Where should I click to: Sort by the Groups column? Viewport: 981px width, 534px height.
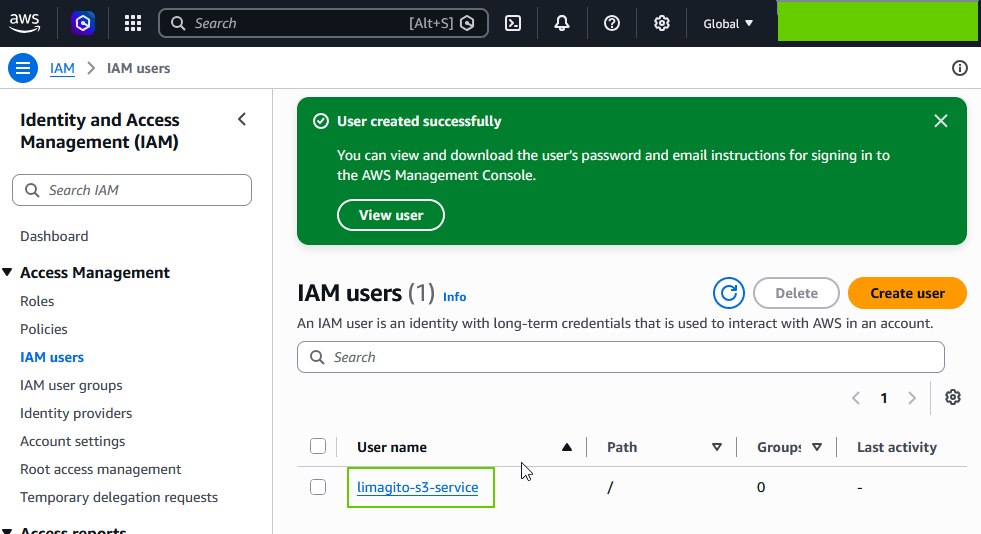tap(816, 447)
